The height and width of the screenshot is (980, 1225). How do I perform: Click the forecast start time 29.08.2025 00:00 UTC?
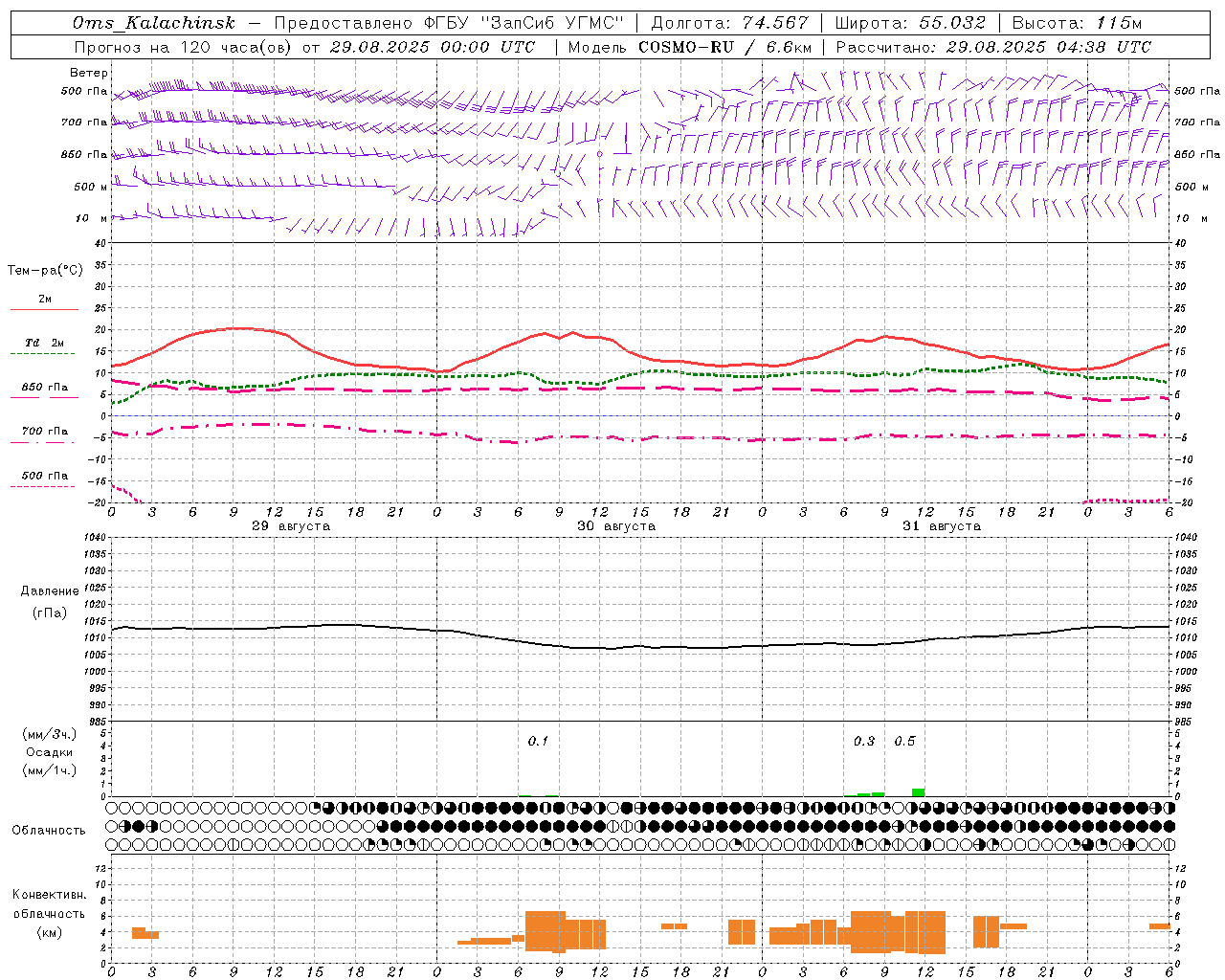[433, 47]
